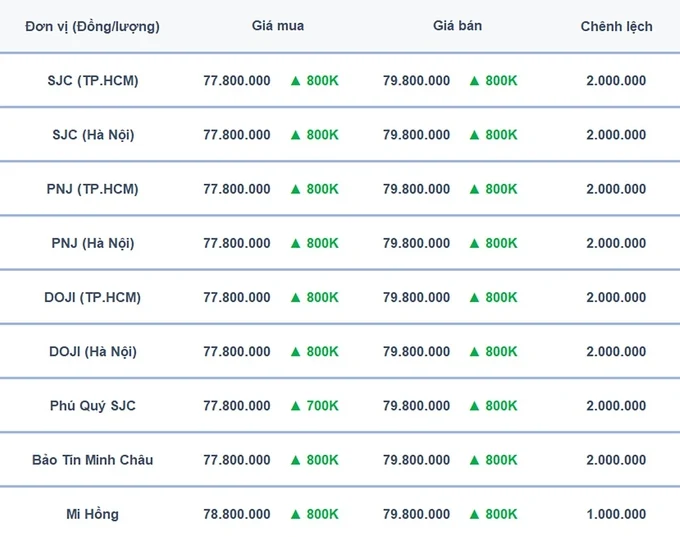
Task: Select the 'Bảo Tín Minh Châu' row label
Action: [x=93, y=460]
